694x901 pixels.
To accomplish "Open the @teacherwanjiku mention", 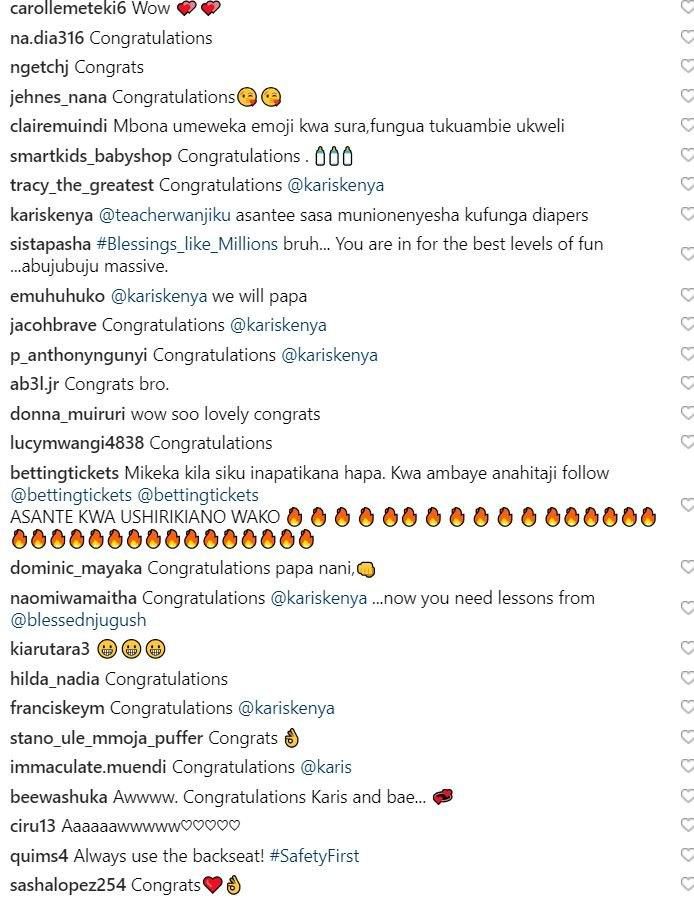I will pos(165,215).
